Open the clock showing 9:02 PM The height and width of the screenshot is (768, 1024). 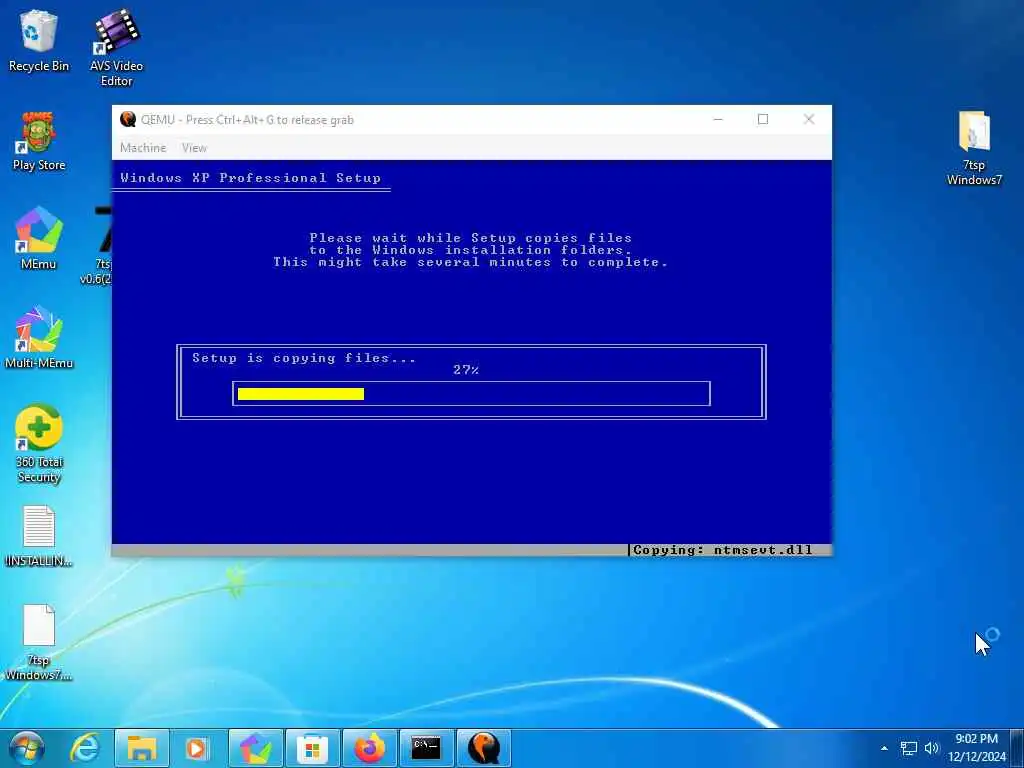click(x=977, y=748)
